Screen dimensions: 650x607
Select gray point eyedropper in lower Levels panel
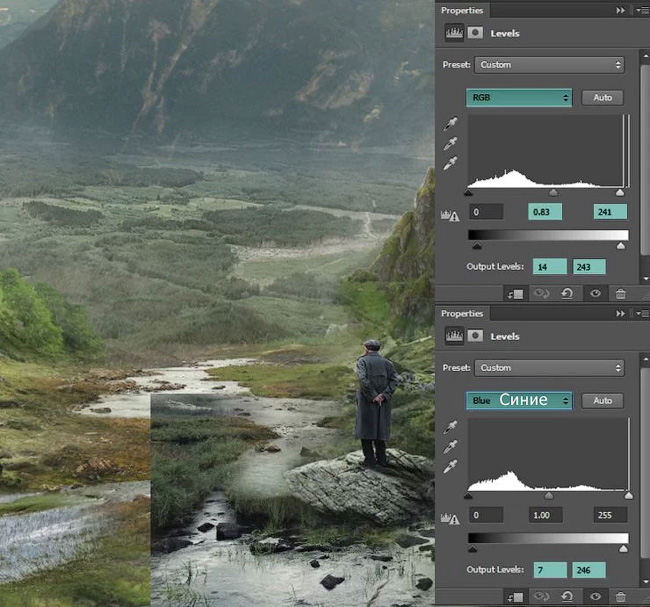tap(450, 447)
